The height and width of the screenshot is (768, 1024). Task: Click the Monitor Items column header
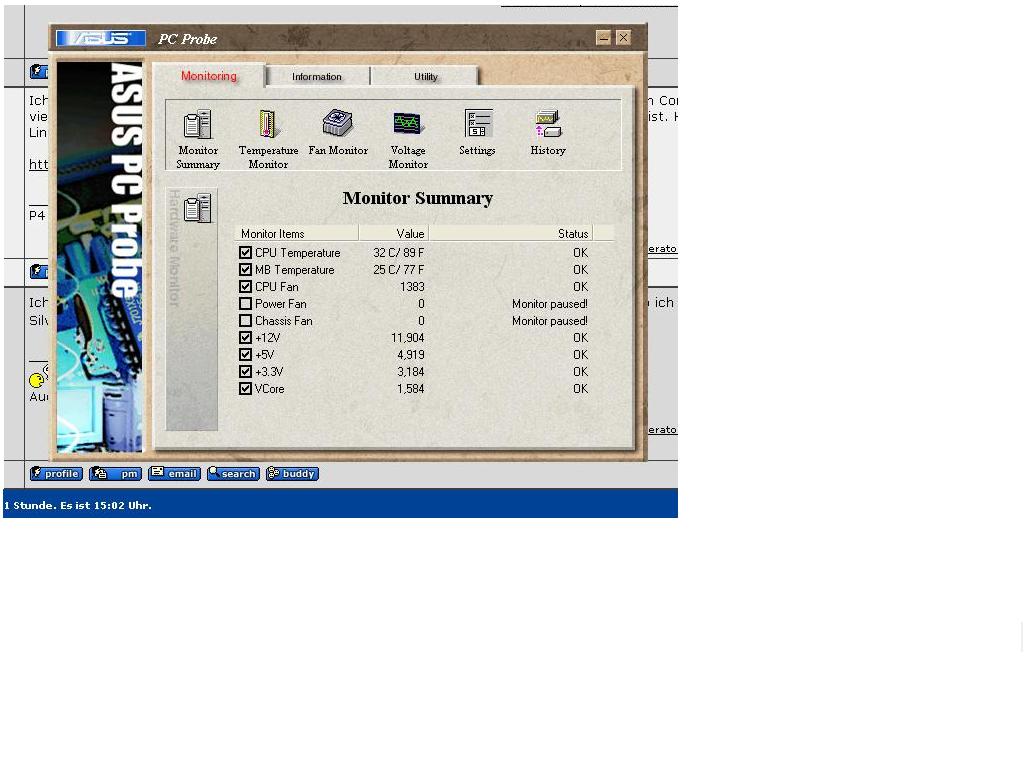(296, 234)
